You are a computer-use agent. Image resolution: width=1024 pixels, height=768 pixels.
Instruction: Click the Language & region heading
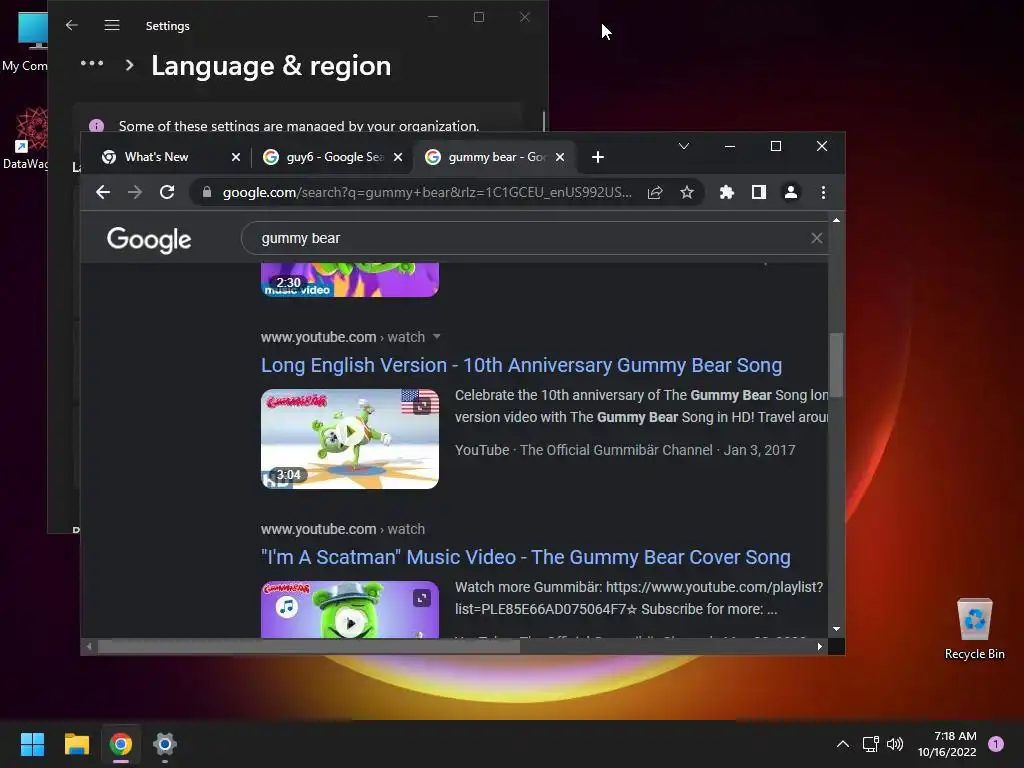pos(271,66)
